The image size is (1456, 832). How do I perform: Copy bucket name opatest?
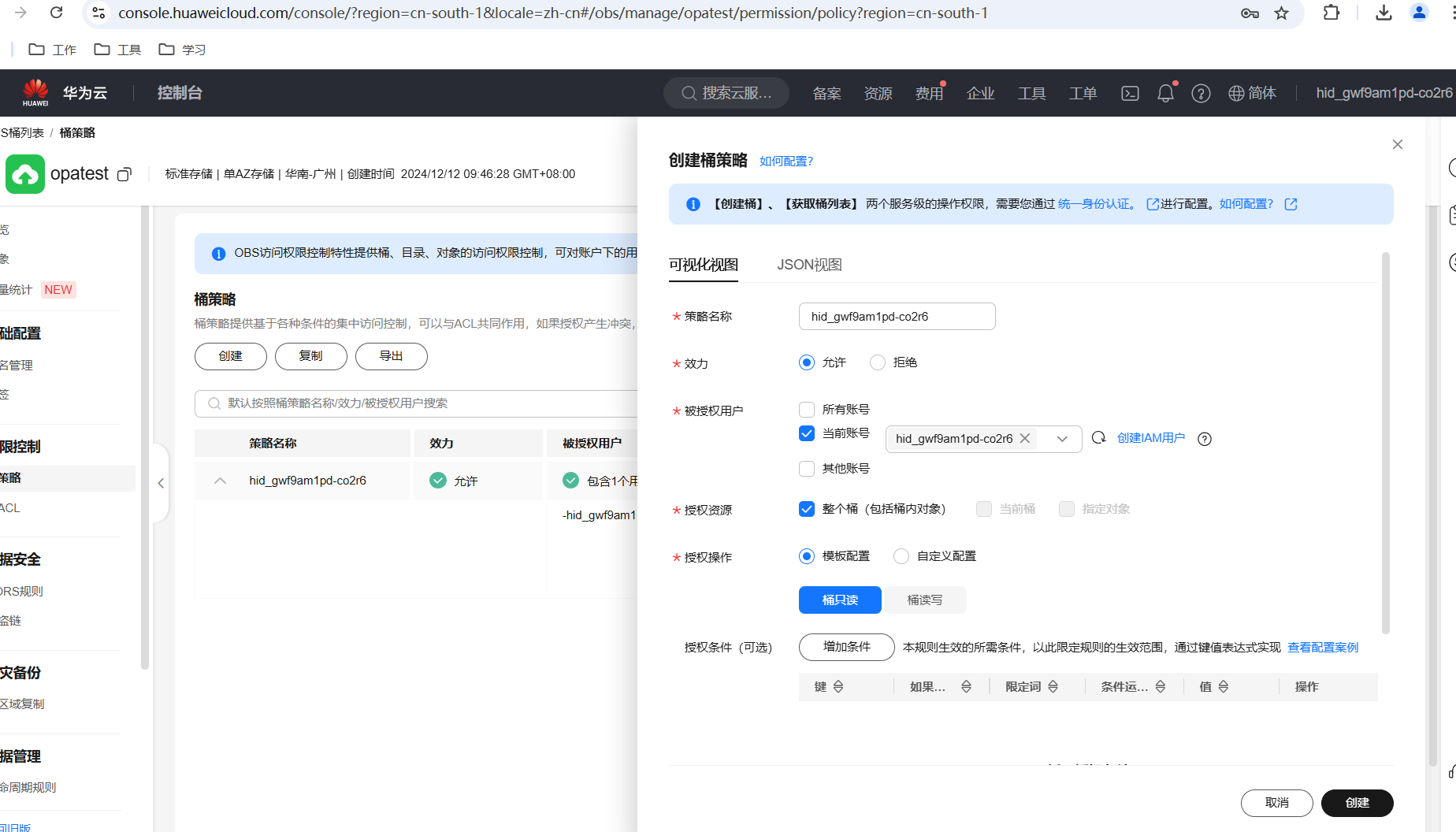(124, 174)
